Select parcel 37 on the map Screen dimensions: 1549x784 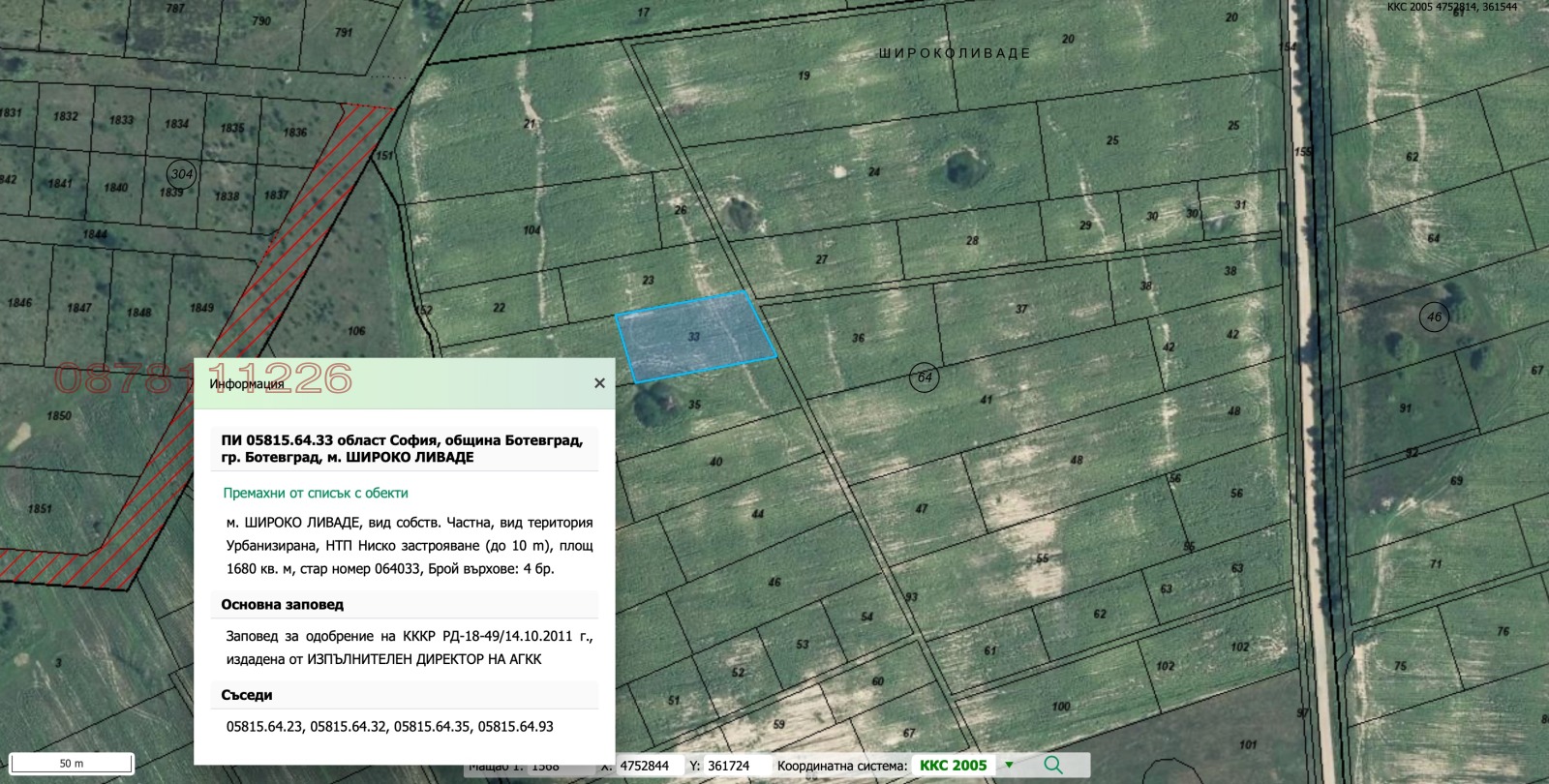point(1021,309)
